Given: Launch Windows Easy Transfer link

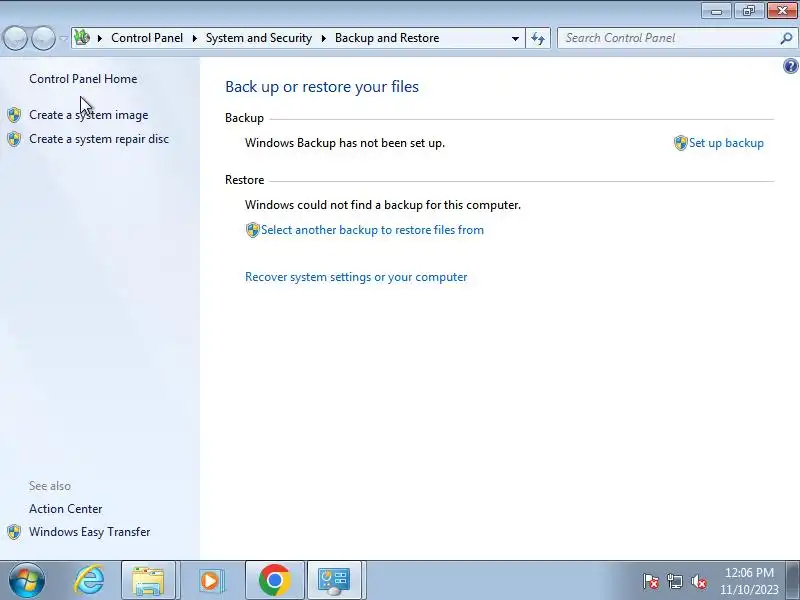Looking at the screenshot, I should pos(90,532).
